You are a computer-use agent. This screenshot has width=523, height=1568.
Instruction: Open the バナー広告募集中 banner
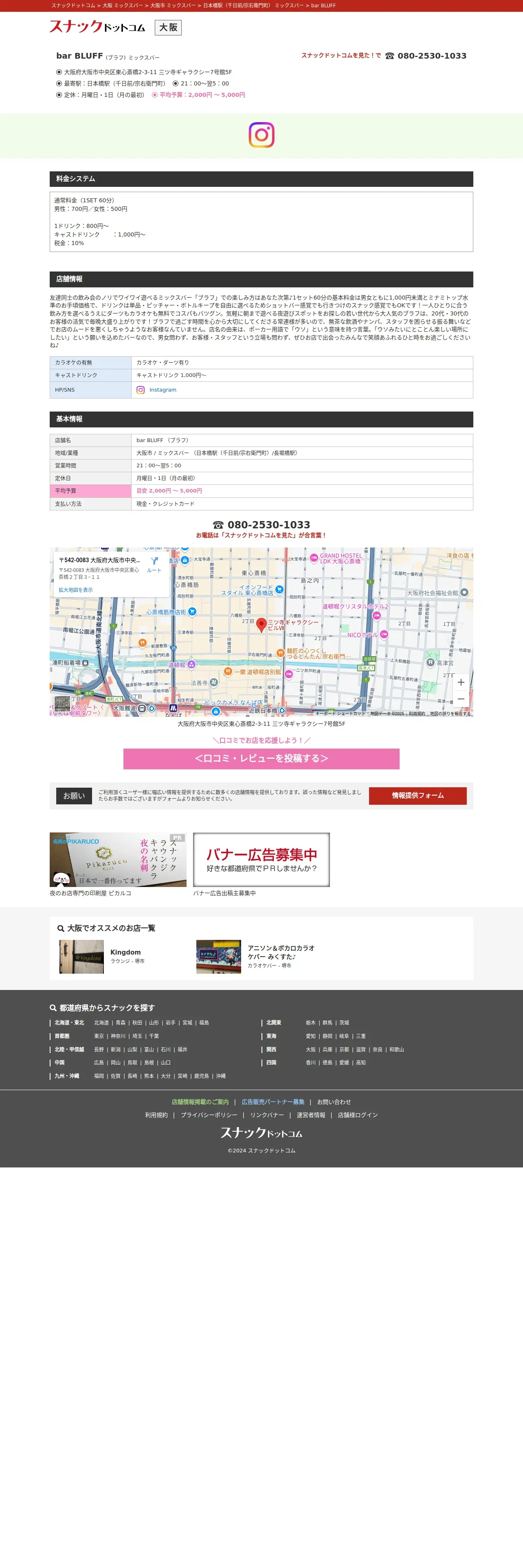pos(261,859)
